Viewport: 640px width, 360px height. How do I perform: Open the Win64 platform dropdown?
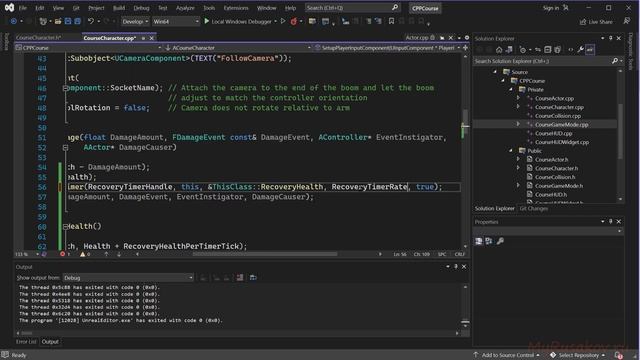176,21
